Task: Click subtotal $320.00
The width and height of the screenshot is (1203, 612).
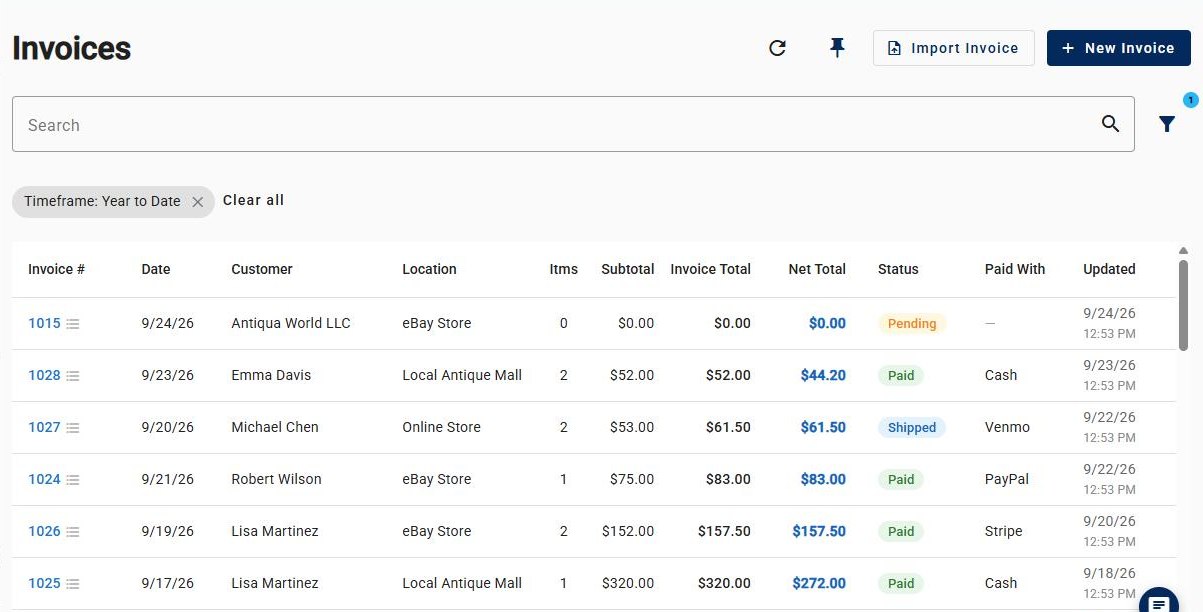Action: tap(628, 583)
